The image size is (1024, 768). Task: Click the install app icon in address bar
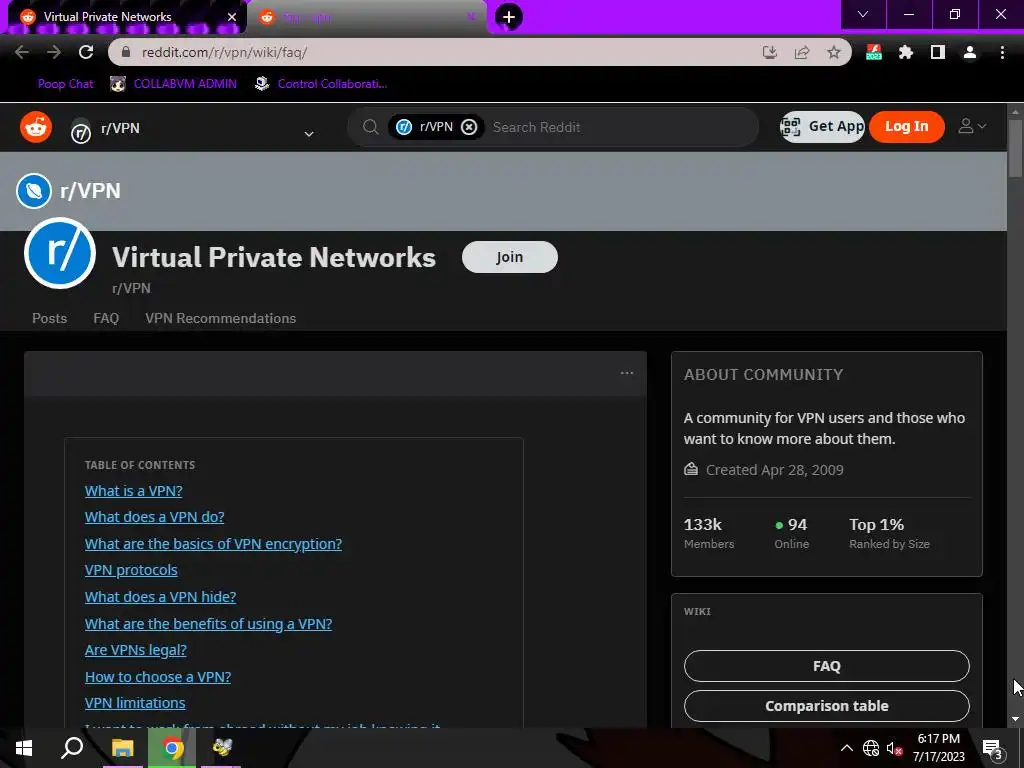pyautogui.click(x=769, y=52)
